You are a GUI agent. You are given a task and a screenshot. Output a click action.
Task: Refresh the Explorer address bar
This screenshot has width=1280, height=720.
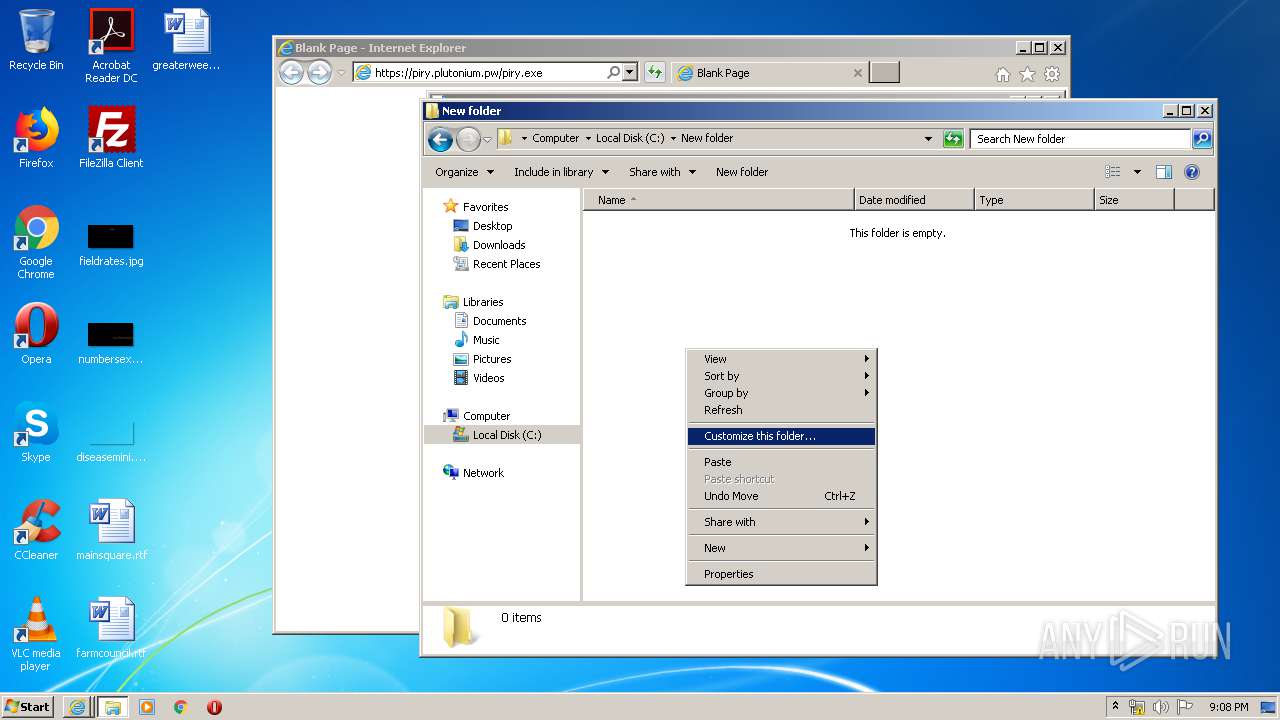pos(953,139)
